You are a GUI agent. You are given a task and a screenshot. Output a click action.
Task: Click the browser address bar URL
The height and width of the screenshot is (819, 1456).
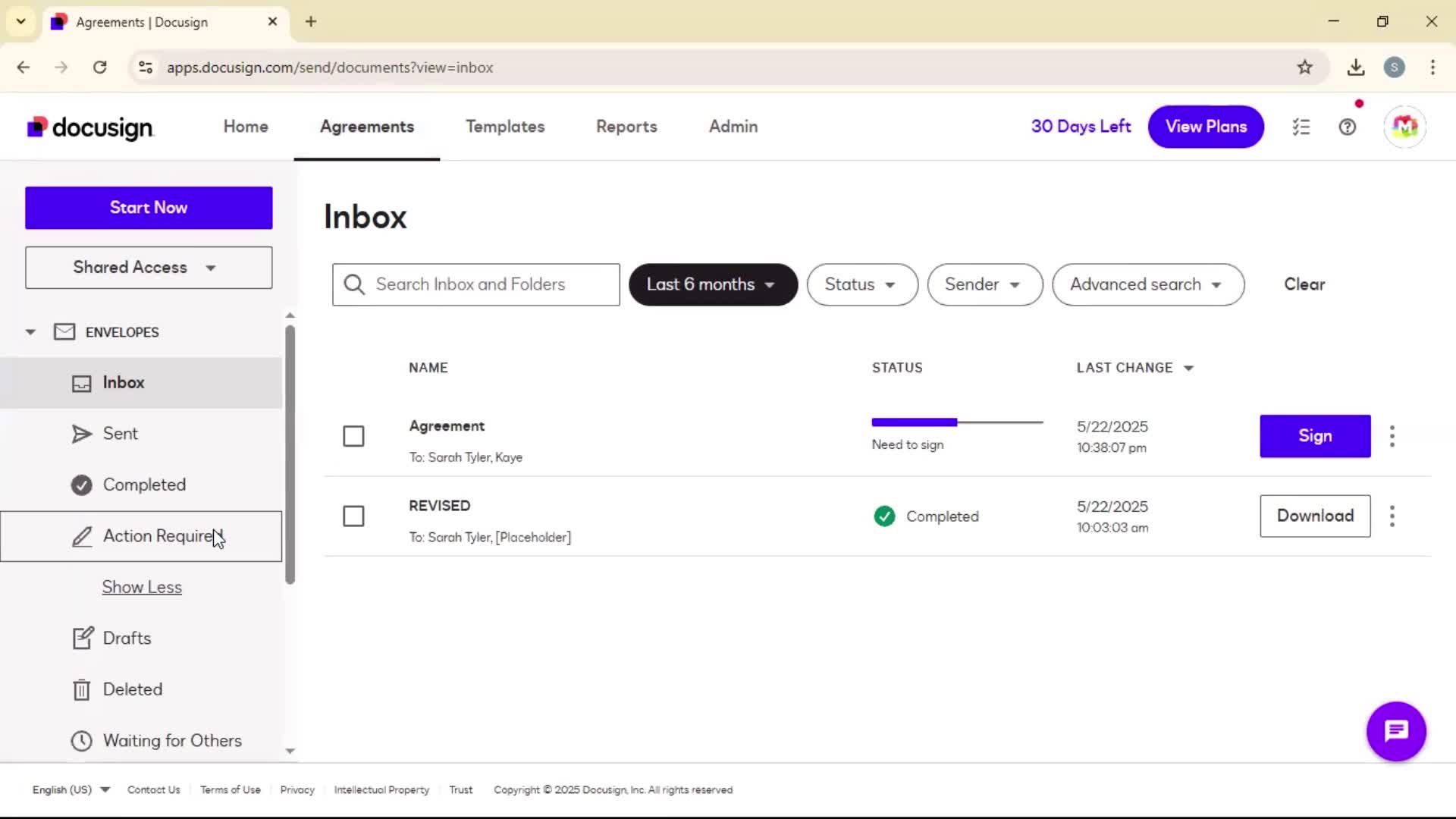click(x=330, y=67)
